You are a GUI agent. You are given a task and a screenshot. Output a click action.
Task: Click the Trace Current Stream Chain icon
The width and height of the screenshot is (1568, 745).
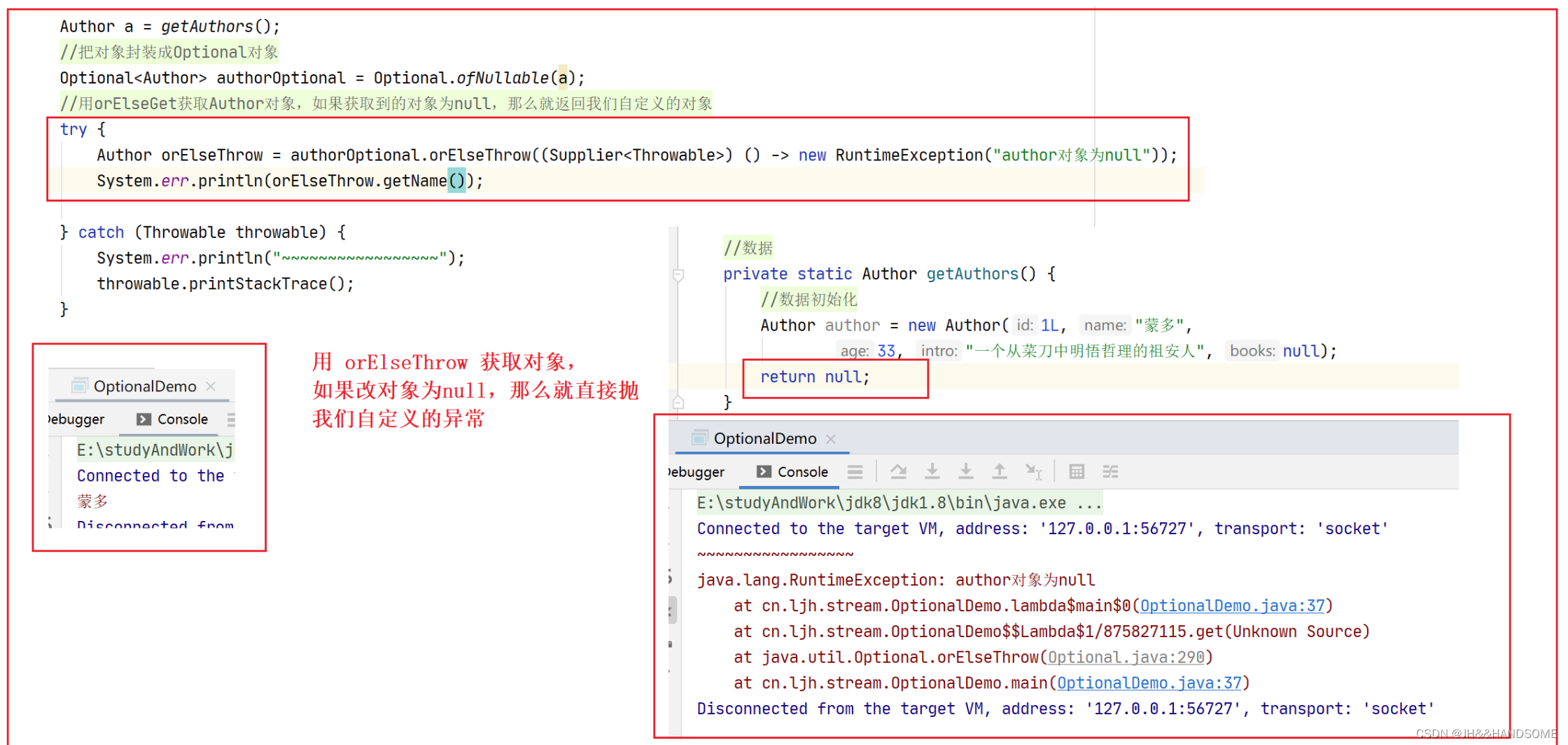1110,472
